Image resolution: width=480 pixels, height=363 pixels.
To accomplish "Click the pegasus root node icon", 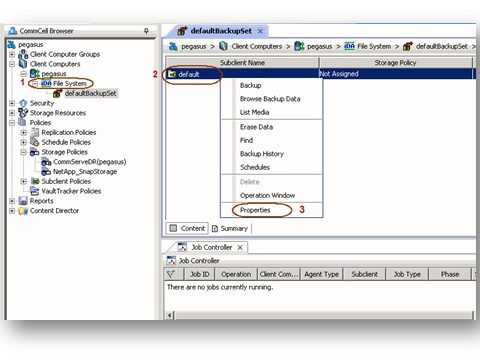I will 12,44.
